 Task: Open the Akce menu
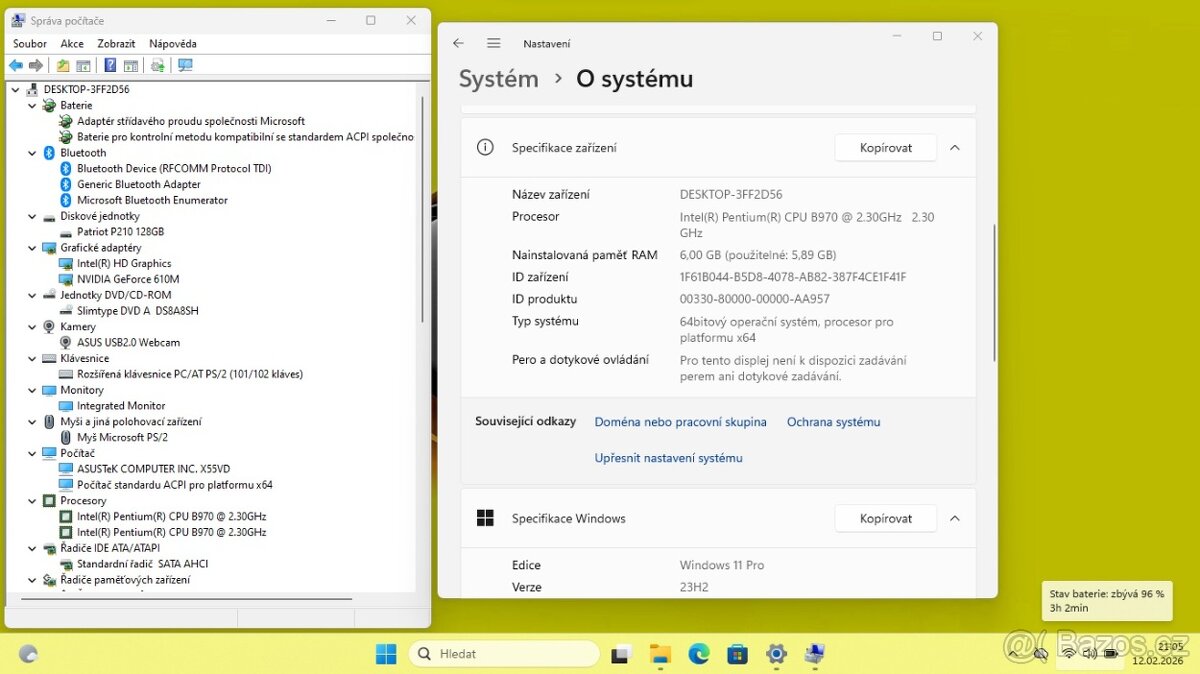tap(72, 44)
